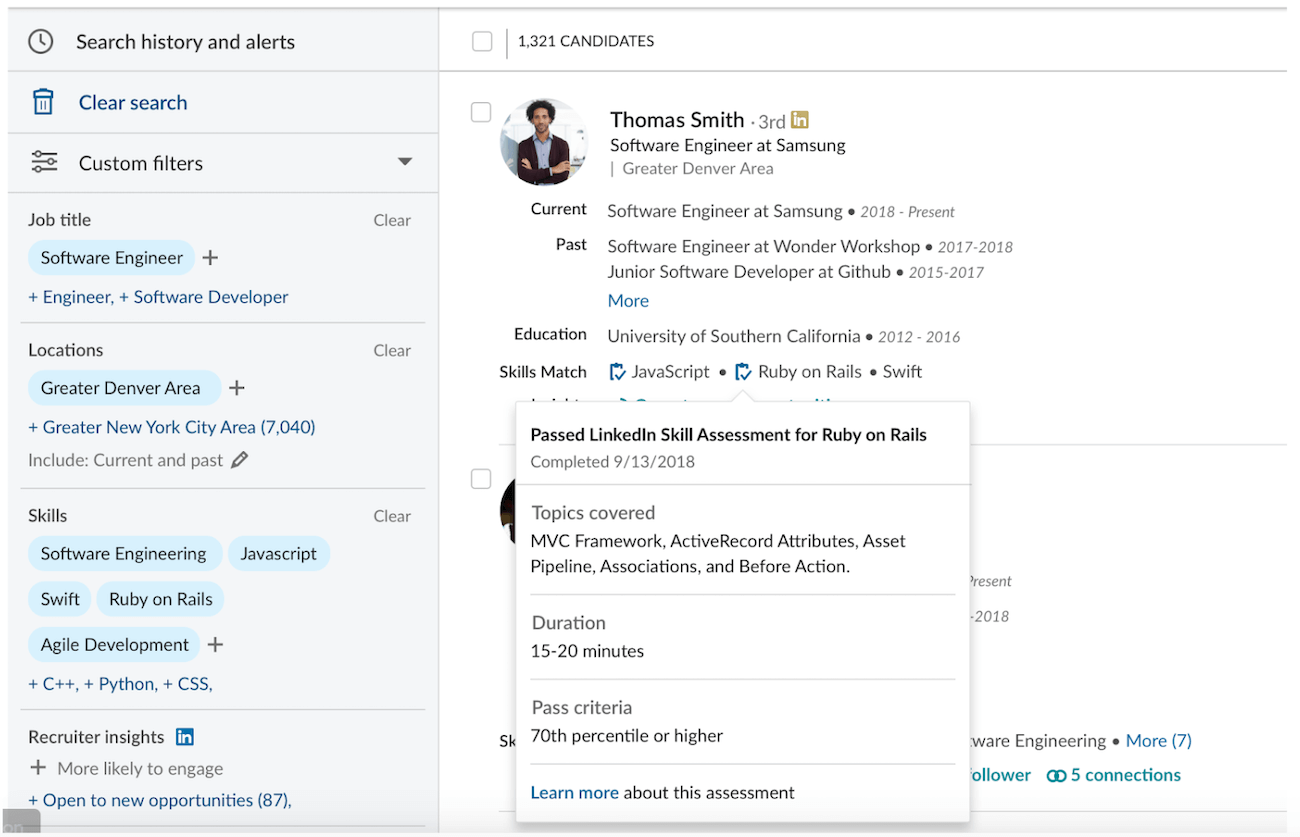Select the Swift skill chip
The width and height of the screenshot is (1300, 837).
60,599
